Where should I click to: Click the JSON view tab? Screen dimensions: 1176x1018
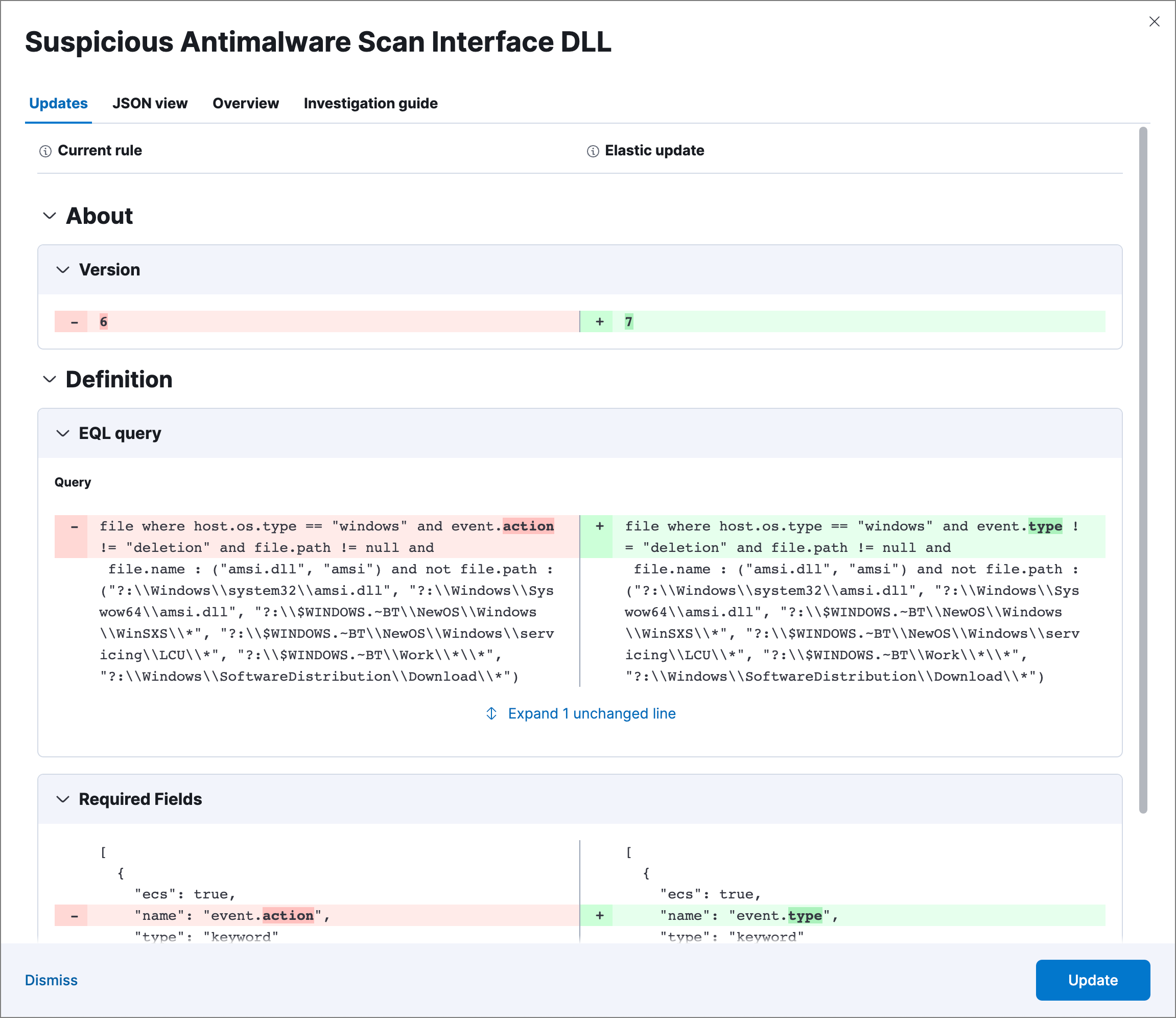[x=150, y=103]
